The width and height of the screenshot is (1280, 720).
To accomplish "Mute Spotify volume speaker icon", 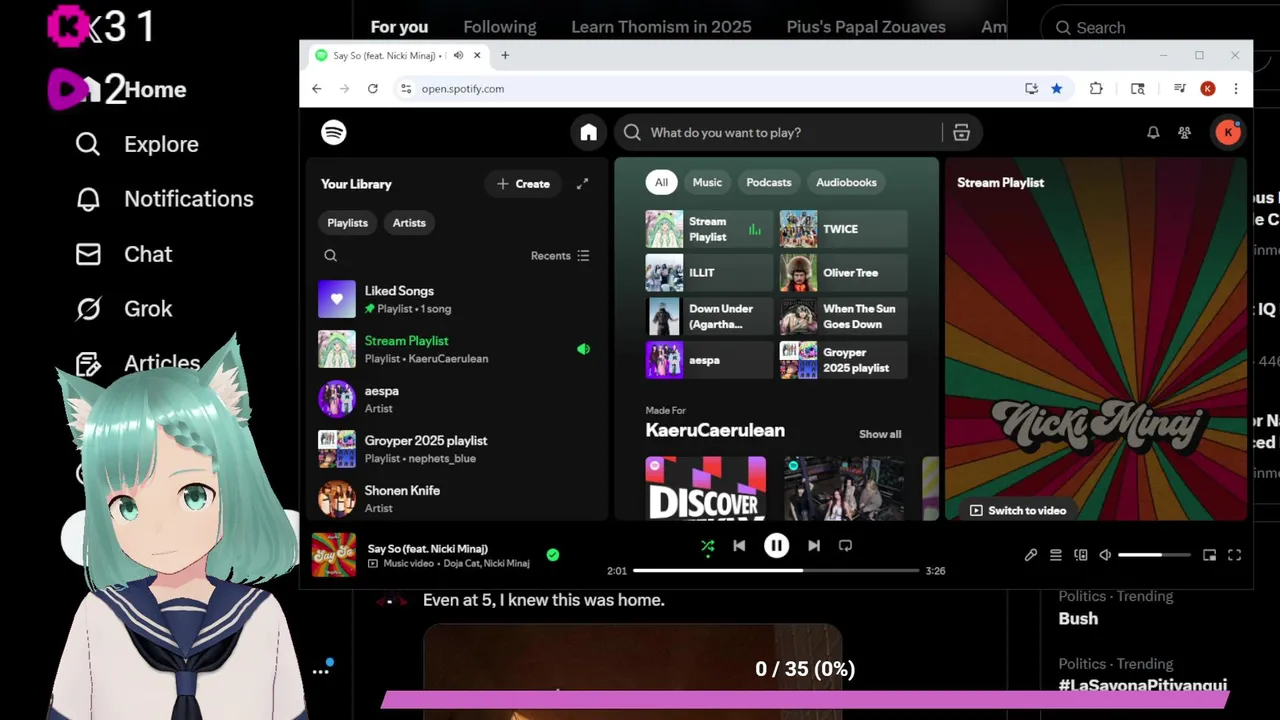I will click(x=1105, y=555).
